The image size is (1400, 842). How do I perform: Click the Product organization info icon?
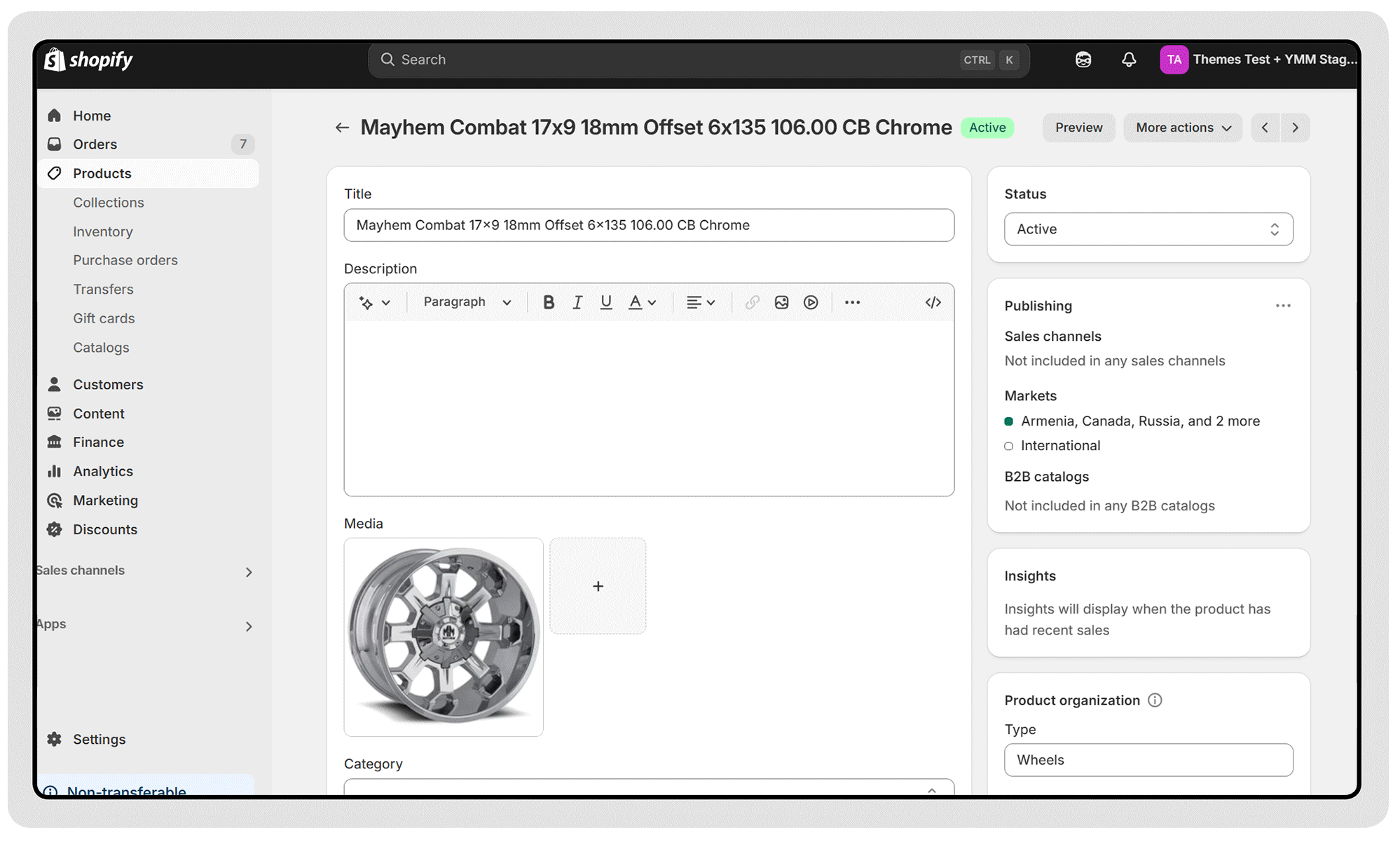point(1155,700)
